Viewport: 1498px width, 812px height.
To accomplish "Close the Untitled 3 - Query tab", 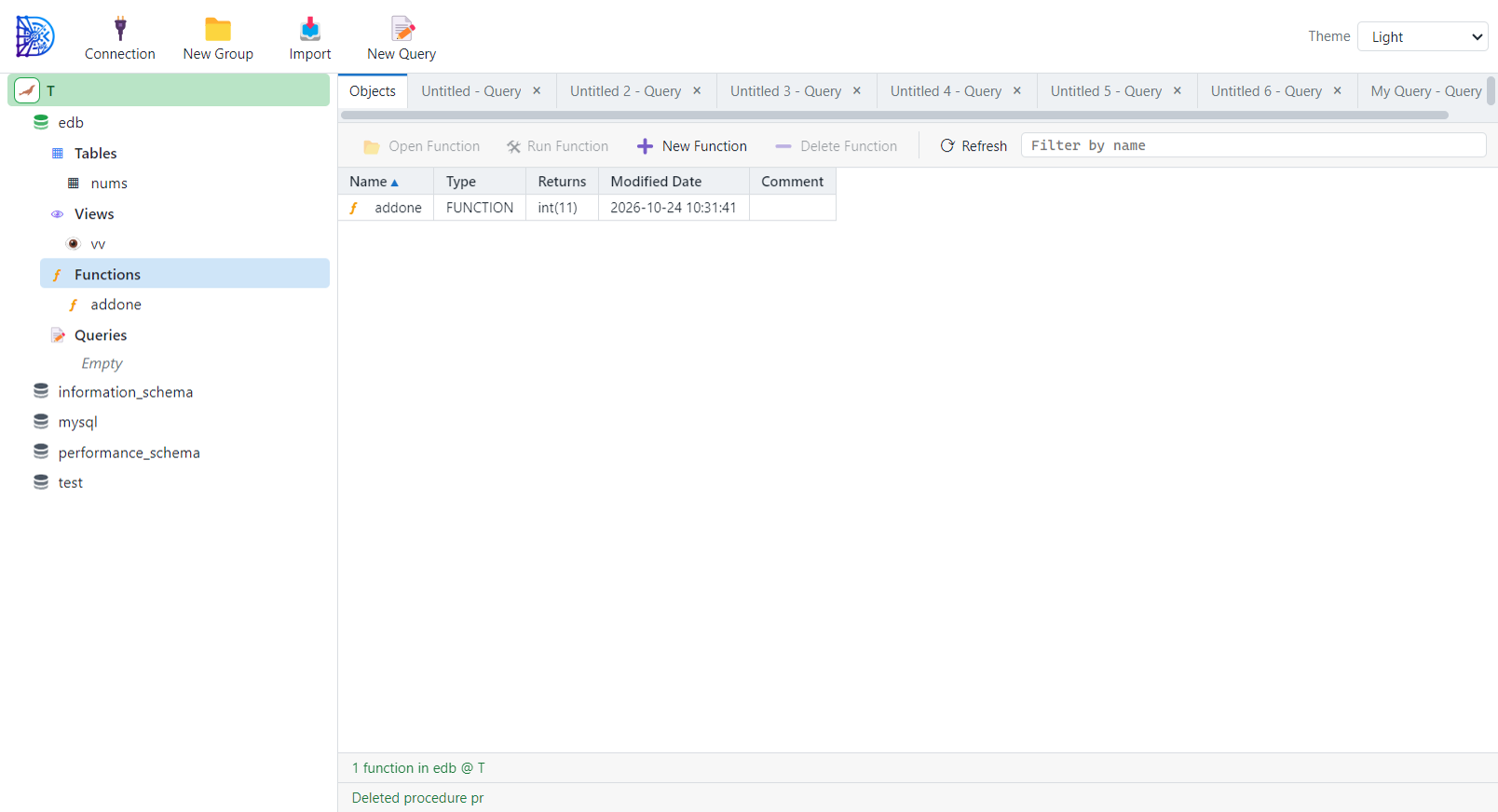I will click(857, 90).
